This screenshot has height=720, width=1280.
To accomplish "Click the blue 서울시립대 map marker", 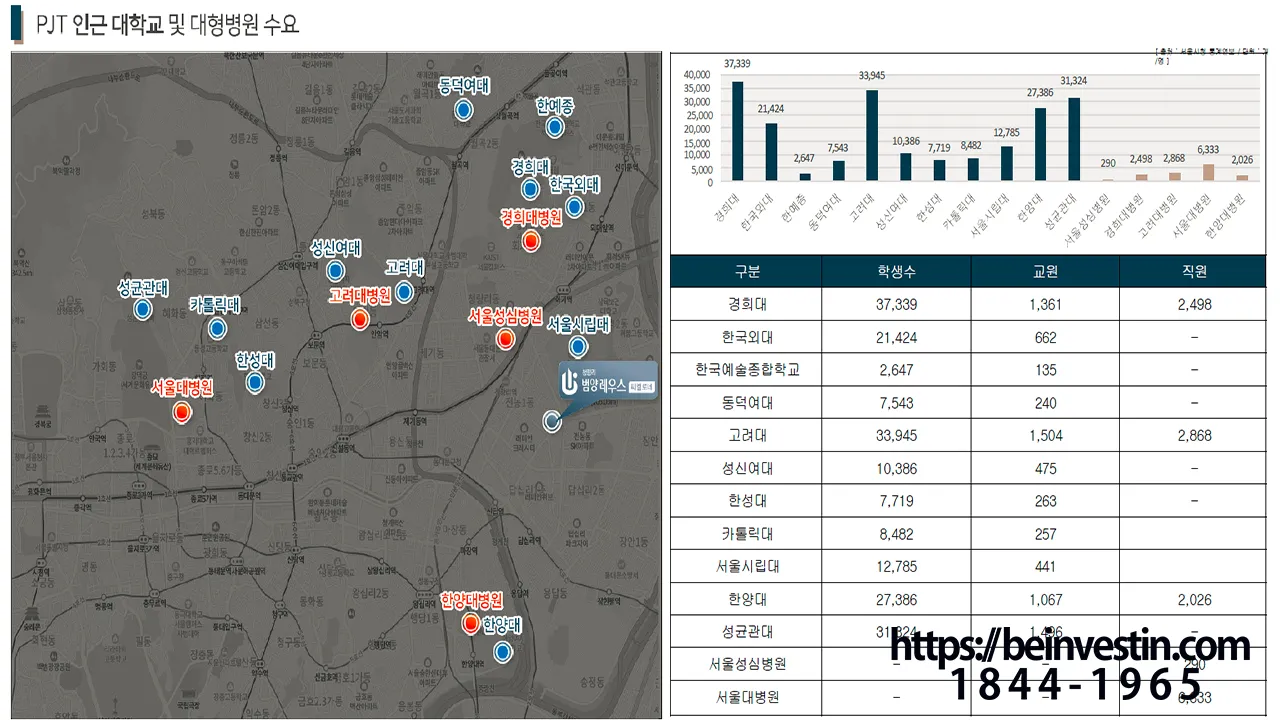I will (577, 347).
